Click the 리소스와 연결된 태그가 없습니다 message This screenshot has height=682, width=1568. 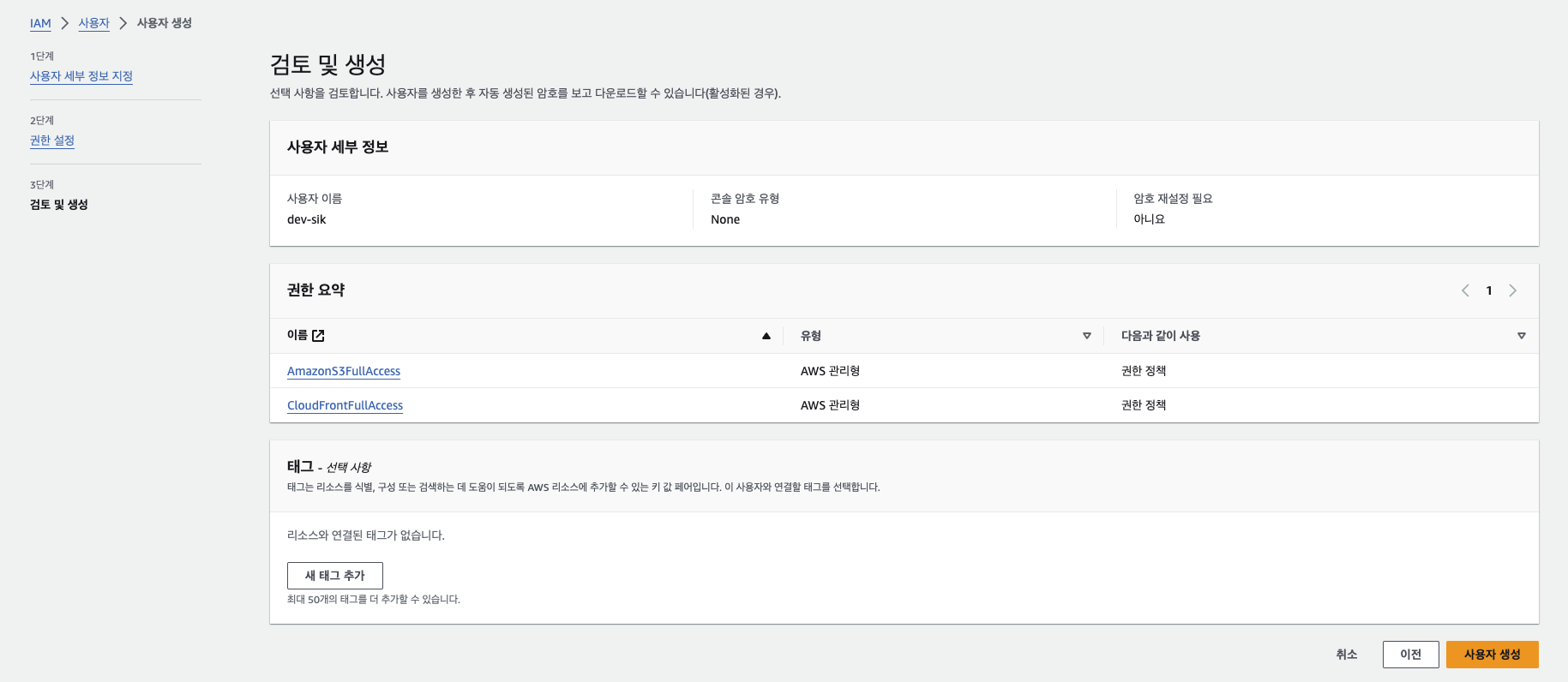coord(366,535)
